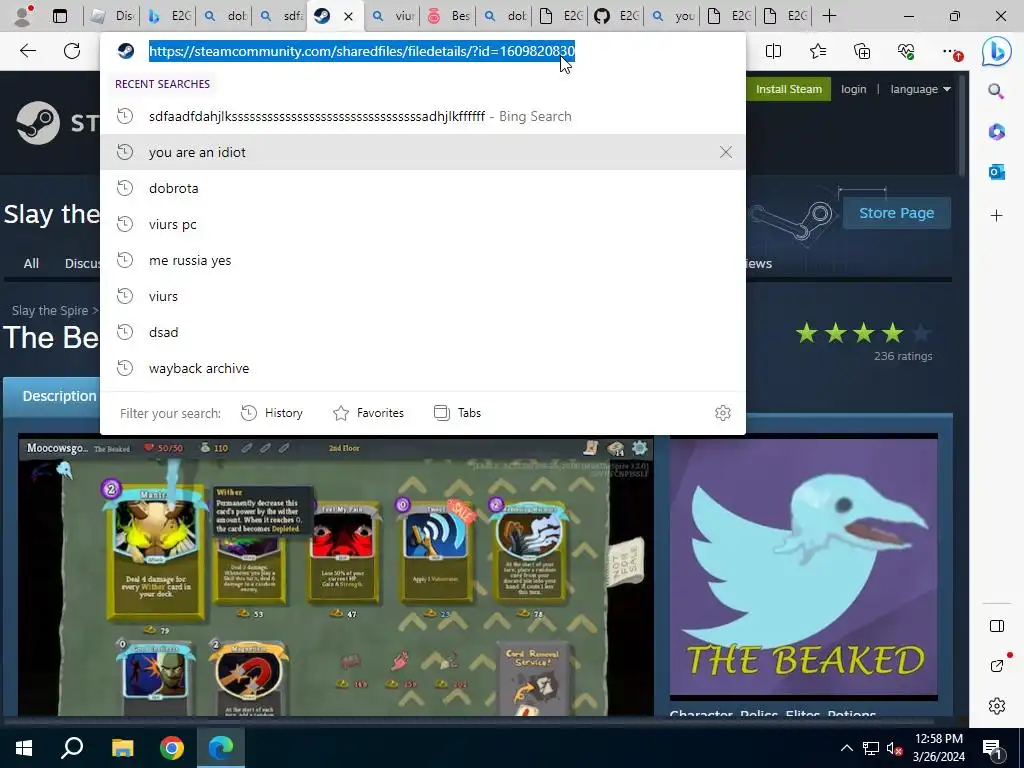Remove the 'you are an idiot' suggestion
Viewport: 1024px width, 768px height.
coord(726,152)
